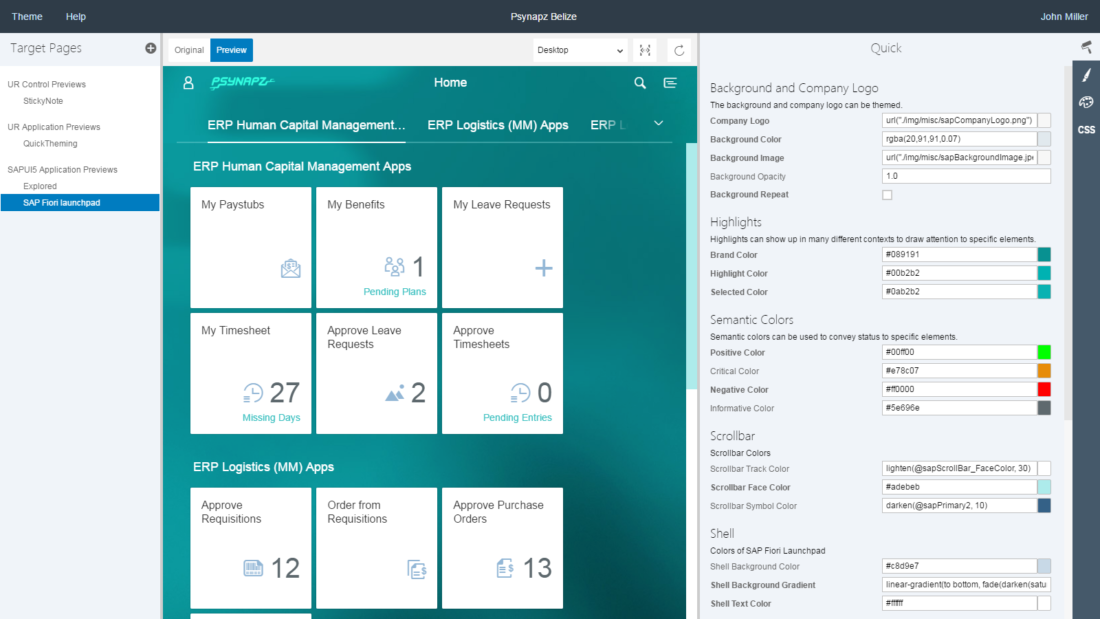Open the Desktop device dropdown

point(579,50)
